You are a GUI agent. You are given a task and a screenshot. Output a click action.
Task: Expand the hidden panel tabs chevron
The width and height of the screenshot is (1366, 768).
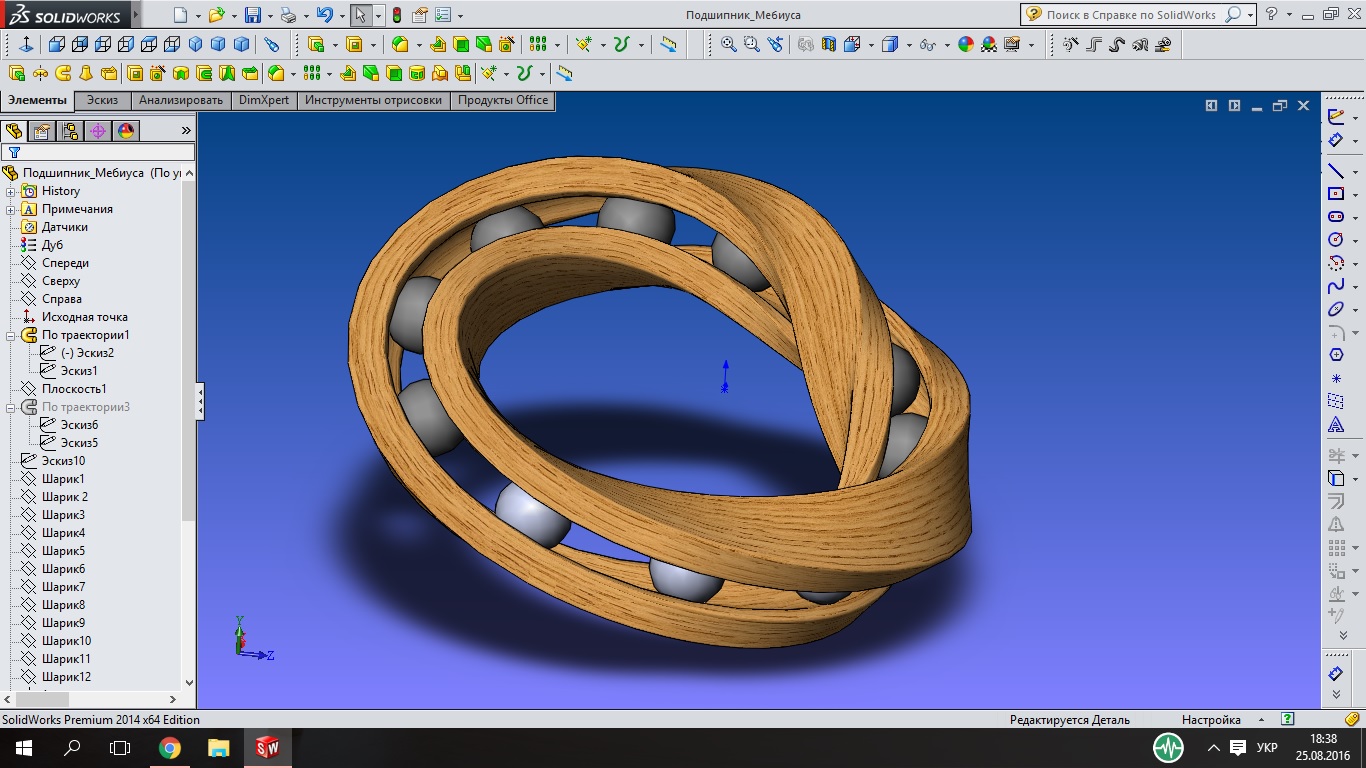[x=186, y=131]
